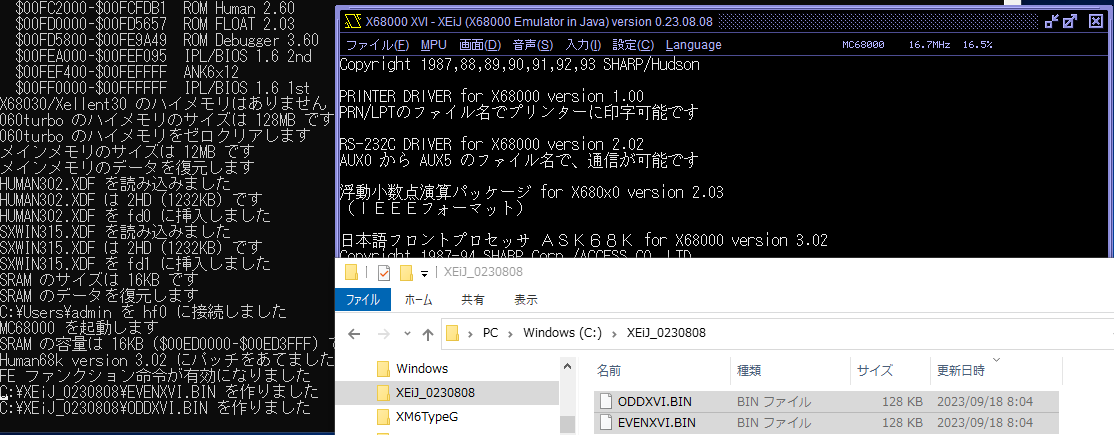
Task: Open XEiJ 画面(D) menu
Action: point(480,45)
